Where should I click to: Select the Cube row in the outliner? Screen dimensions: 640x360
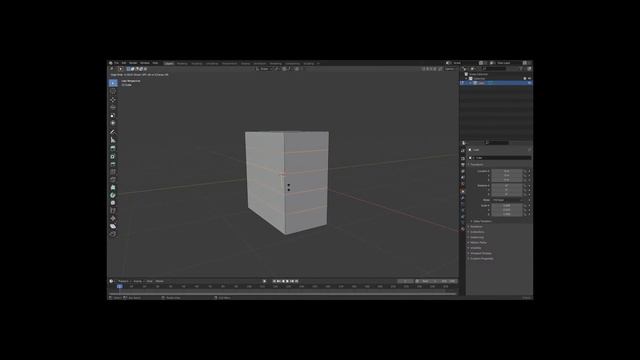click(x=496, y=83)
